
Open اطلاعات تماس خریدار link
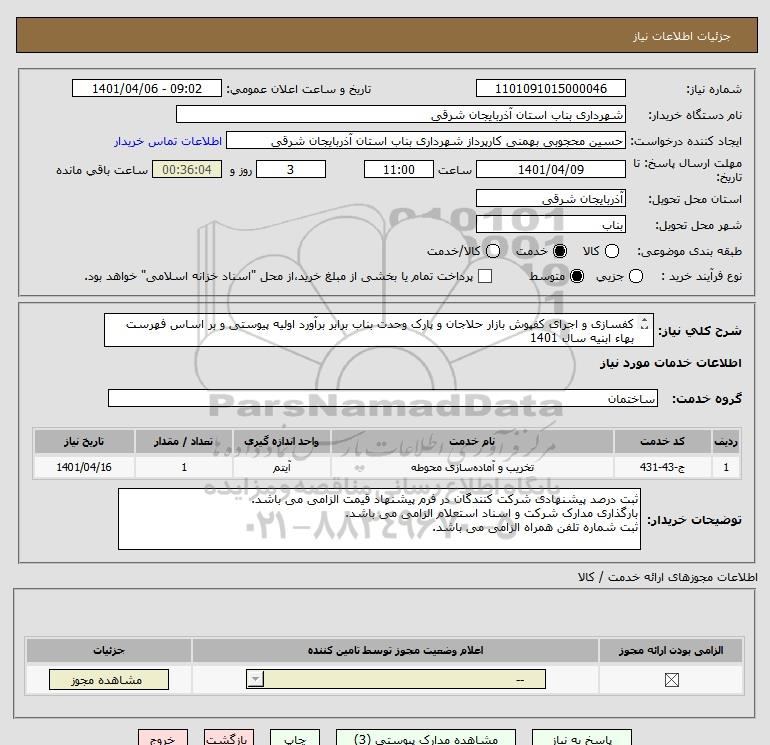point(168,141)
